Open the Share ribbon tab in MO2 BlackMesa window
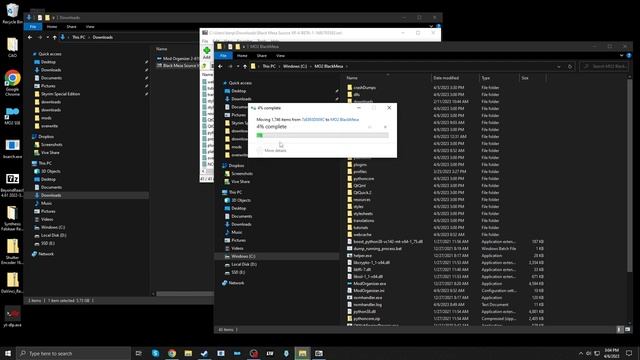 (x=262, y=56)
